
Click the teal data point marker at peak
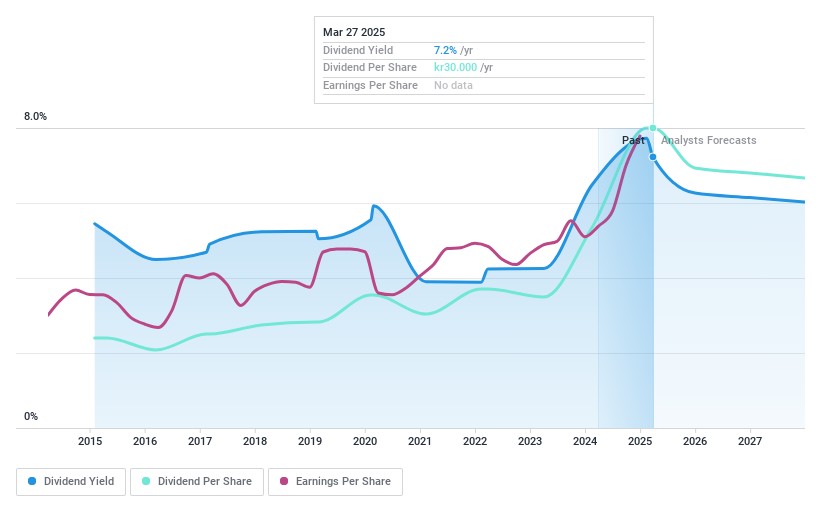click(653, 128)
